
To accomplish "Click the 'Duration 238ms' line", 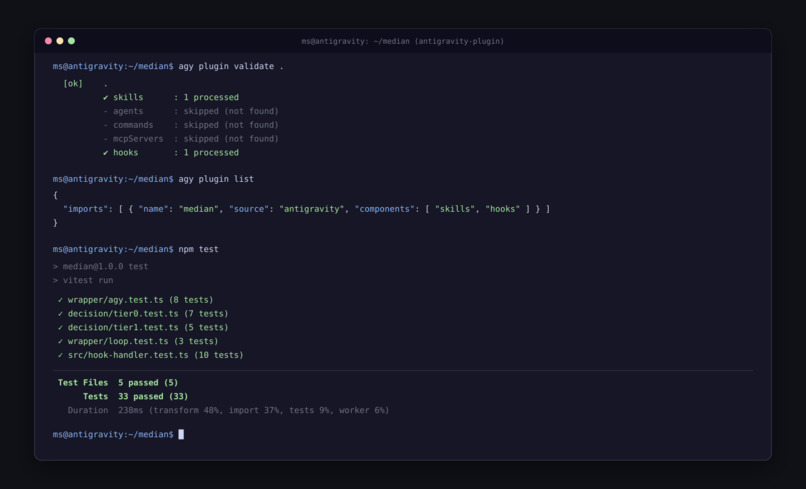I will point(228,410).
